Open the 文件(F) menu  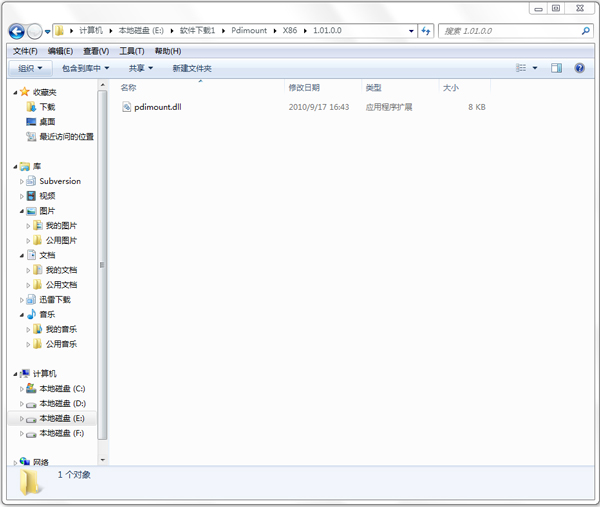pyautogui.click(x=25, y=51)
